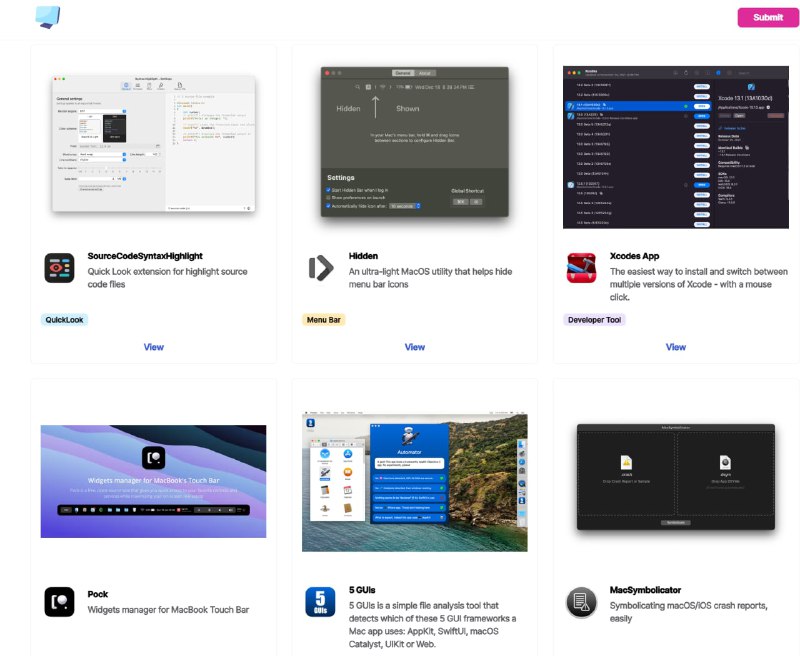Click "Widgets manager for MacBook Touch Bar" description
The image size is (800, 656).
coord(168,610)
